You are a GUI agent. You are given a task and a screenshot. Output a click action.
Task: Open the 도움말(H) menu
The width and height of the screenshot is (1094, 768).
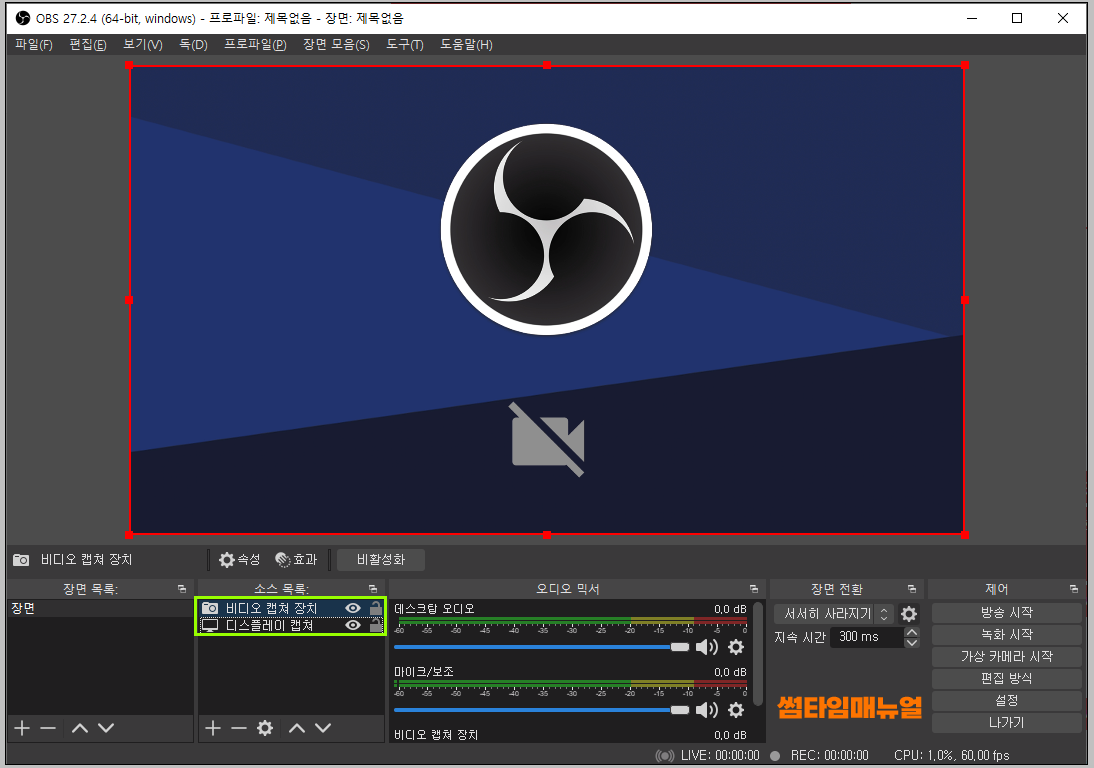coord(466,45)
